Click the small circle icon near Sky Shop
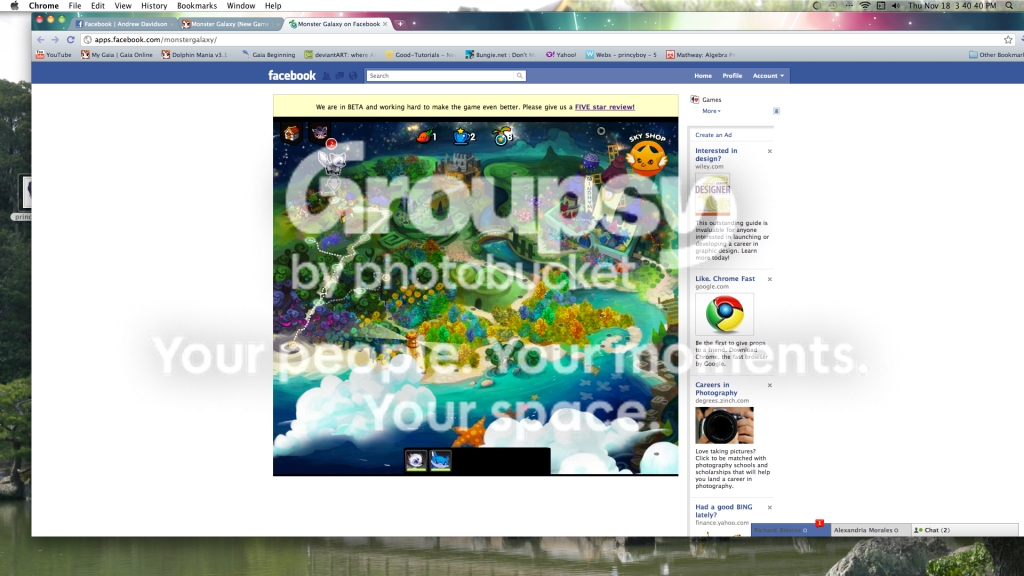The width and height of the screenshot is (1024, 576). click(x=601, y=131)
